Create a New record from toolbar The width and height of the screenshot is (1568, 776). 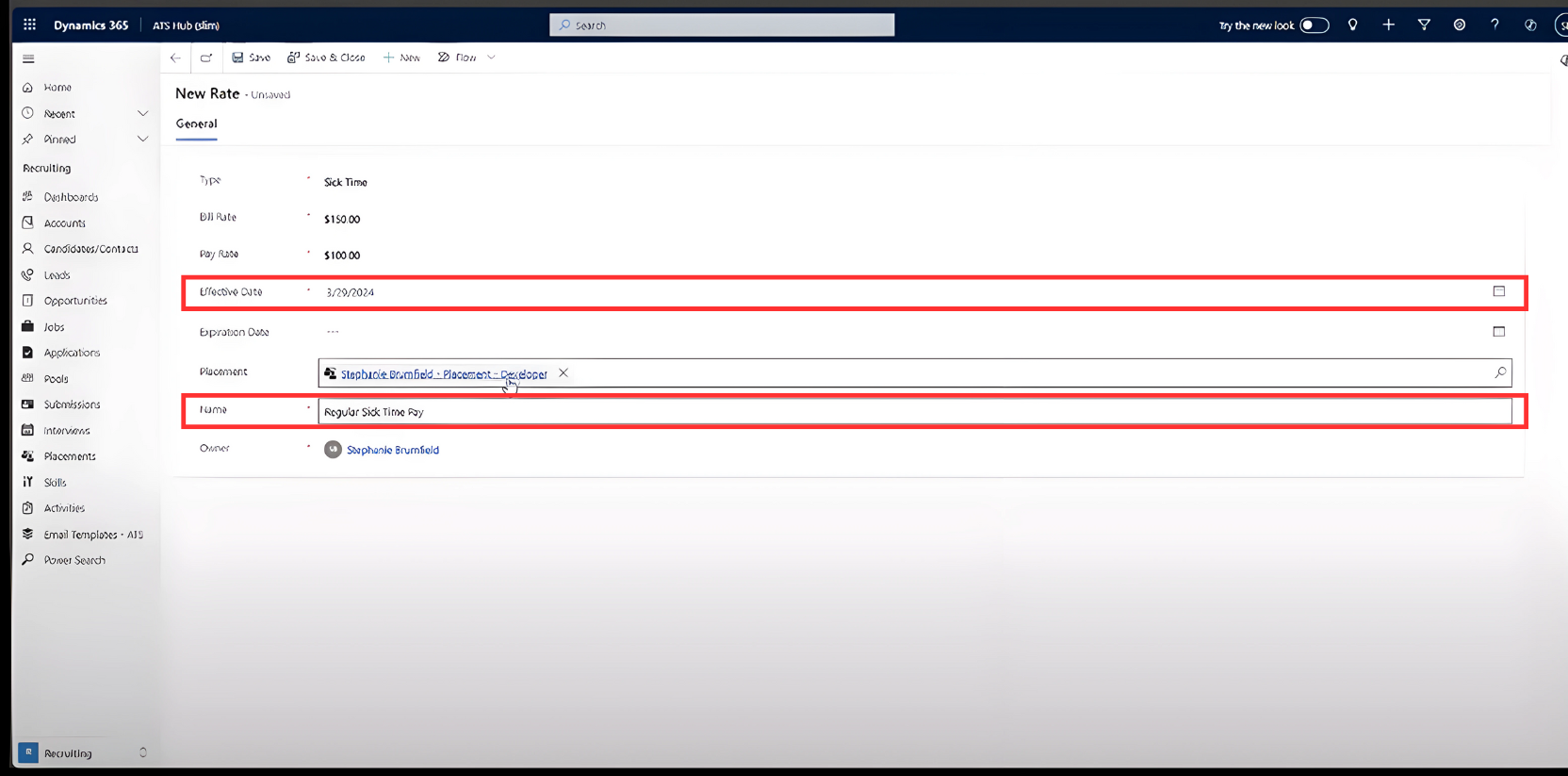[401, 58]
